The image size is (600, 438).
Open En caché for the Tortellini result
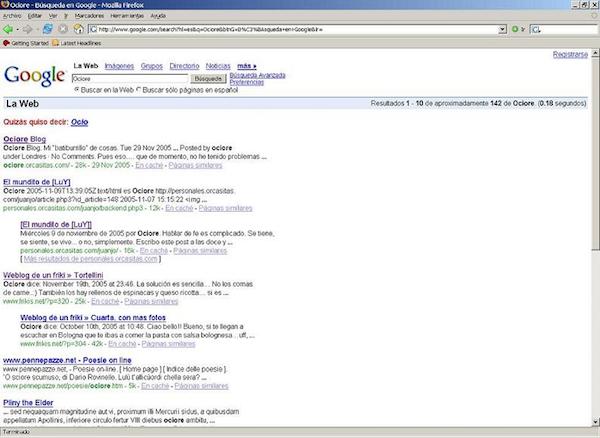pos(105,301)
